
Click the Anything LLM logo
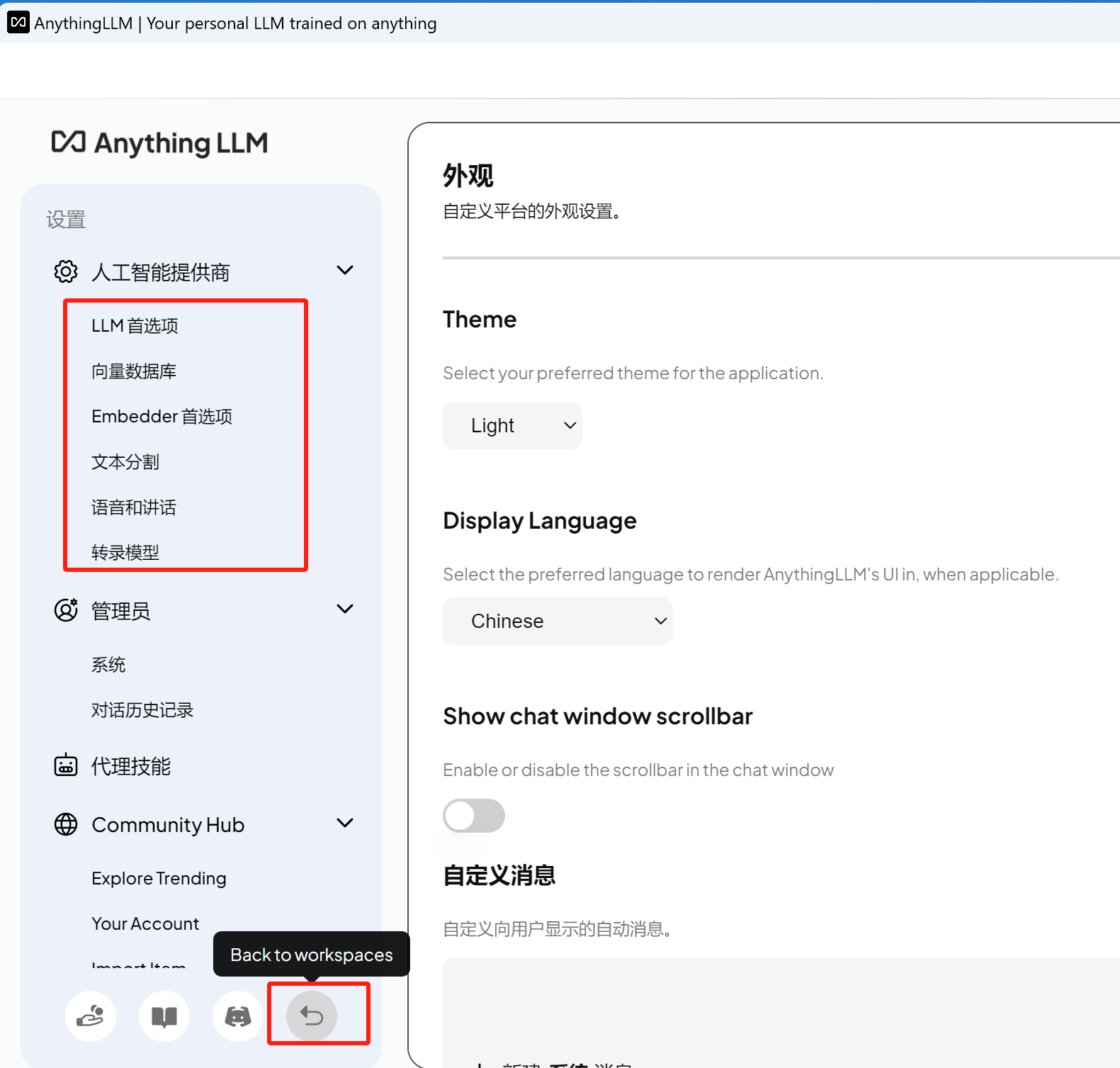tap(160, 143)
